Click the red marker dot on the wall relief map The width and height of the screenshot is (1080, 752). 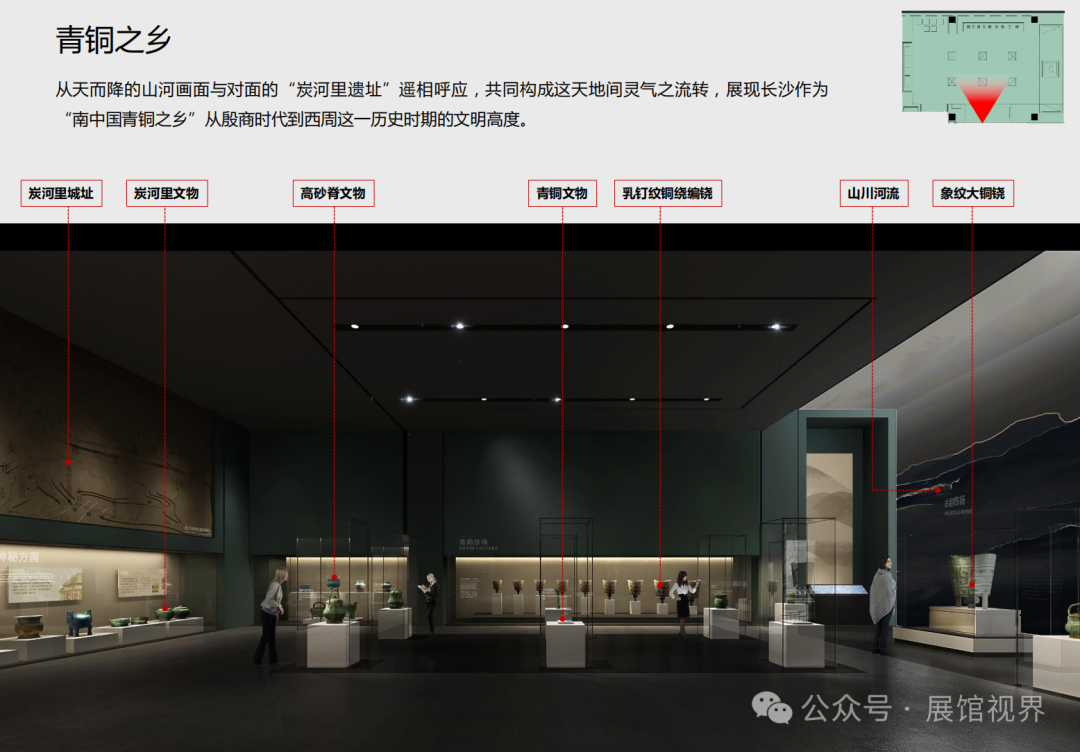click(68, 462)
